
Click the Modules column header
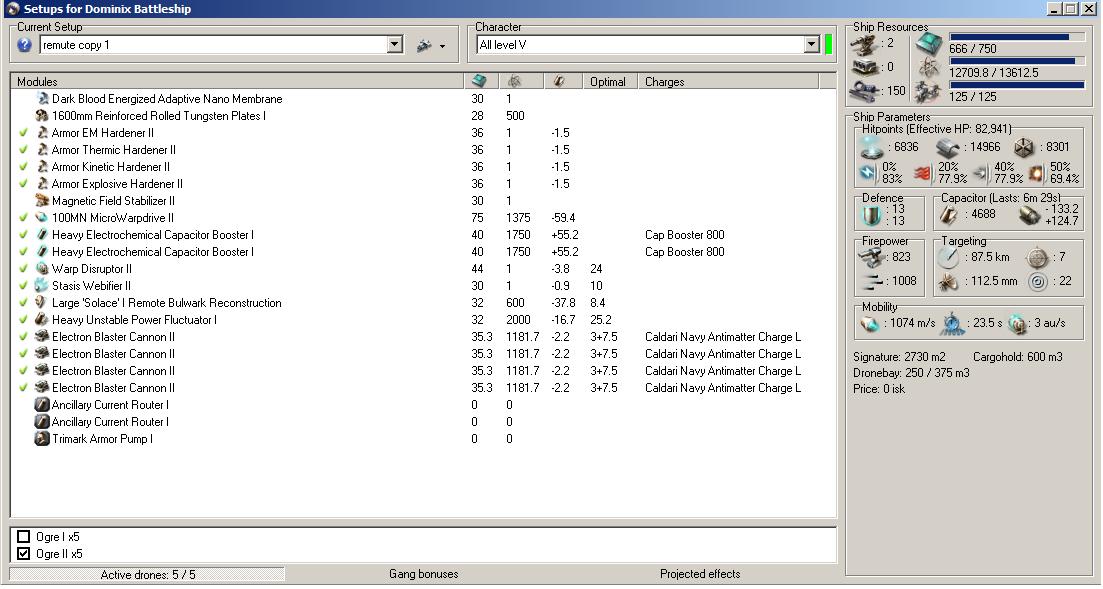[237, 82]
